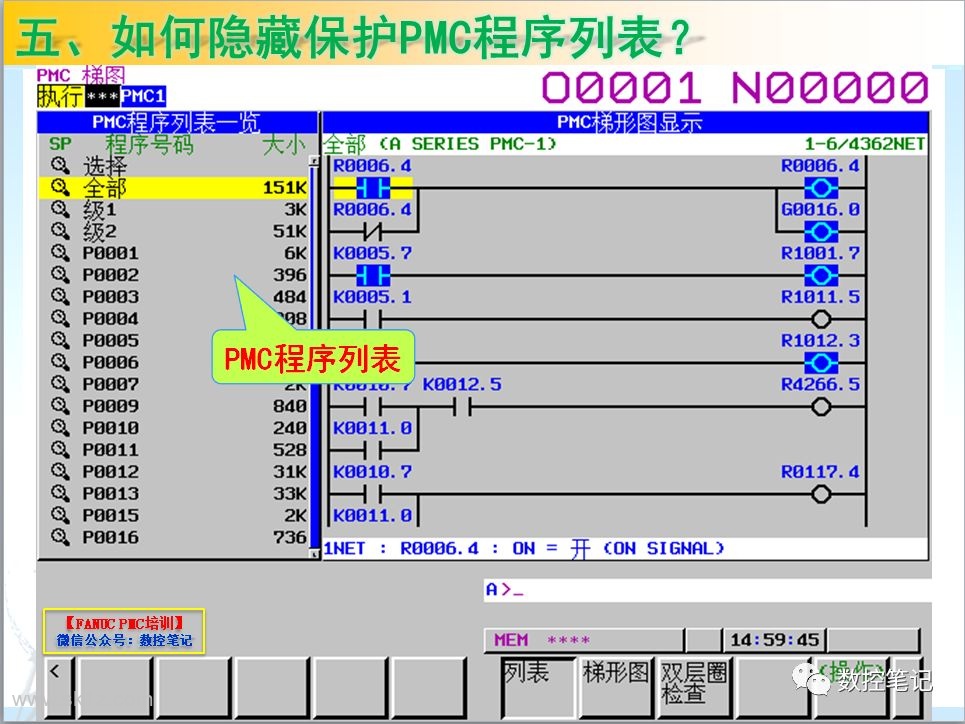
Task: Click magnifier icon beside P0007
Action: [60, 384]
